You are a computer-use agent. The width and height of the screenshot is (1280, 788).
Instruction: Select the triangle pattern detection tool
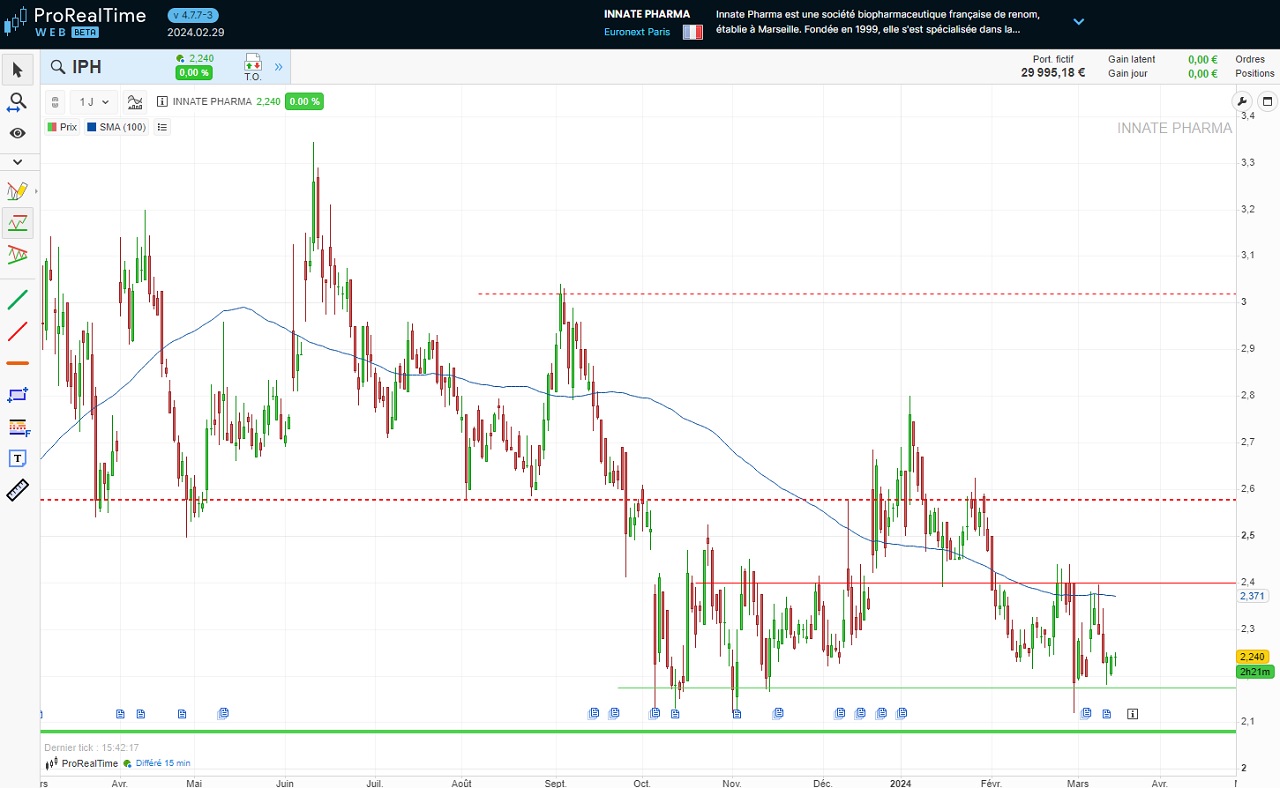17,254
